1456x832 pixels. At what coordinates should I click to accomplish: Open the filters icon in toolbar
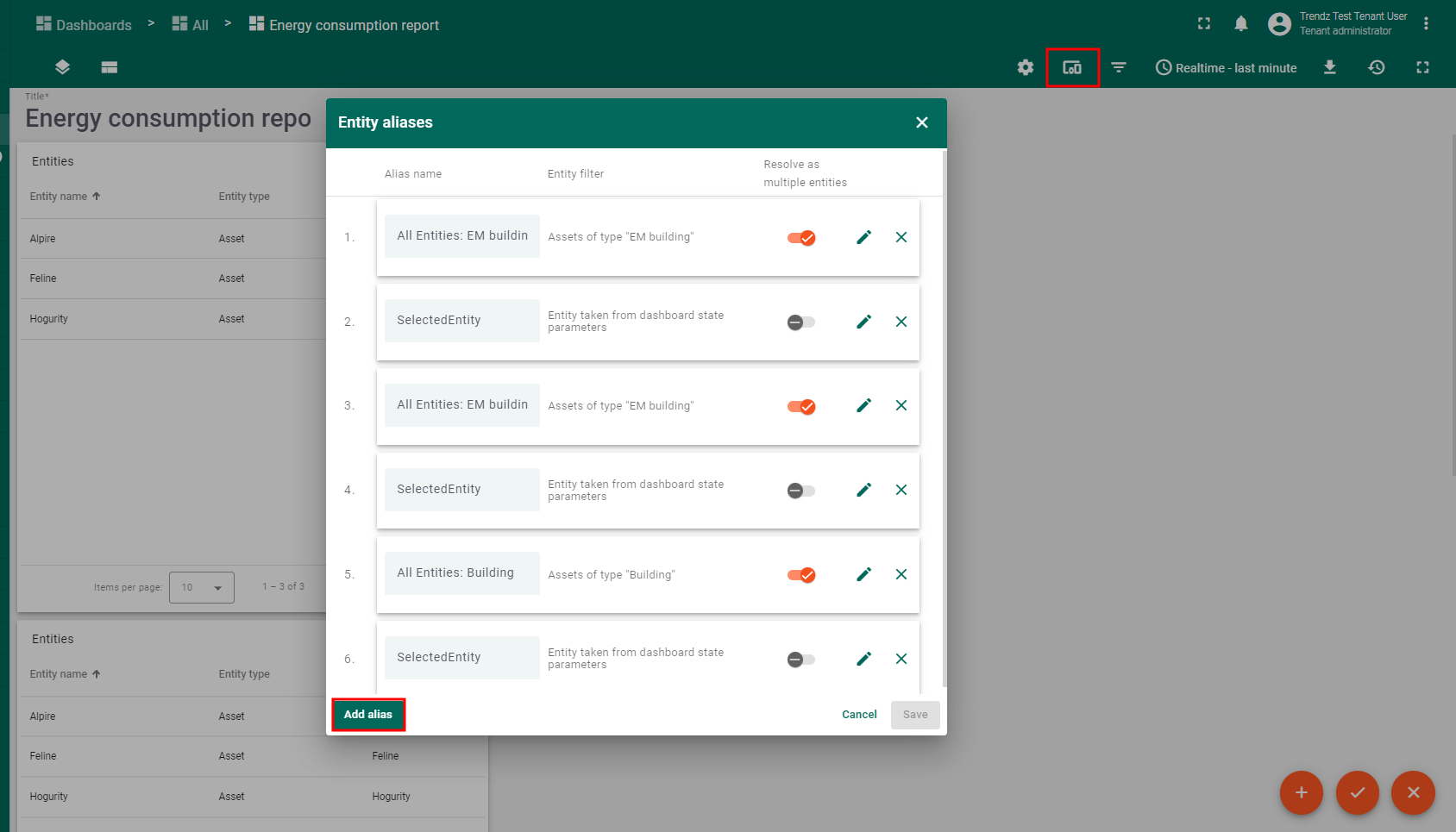(x=1119, y=67)
